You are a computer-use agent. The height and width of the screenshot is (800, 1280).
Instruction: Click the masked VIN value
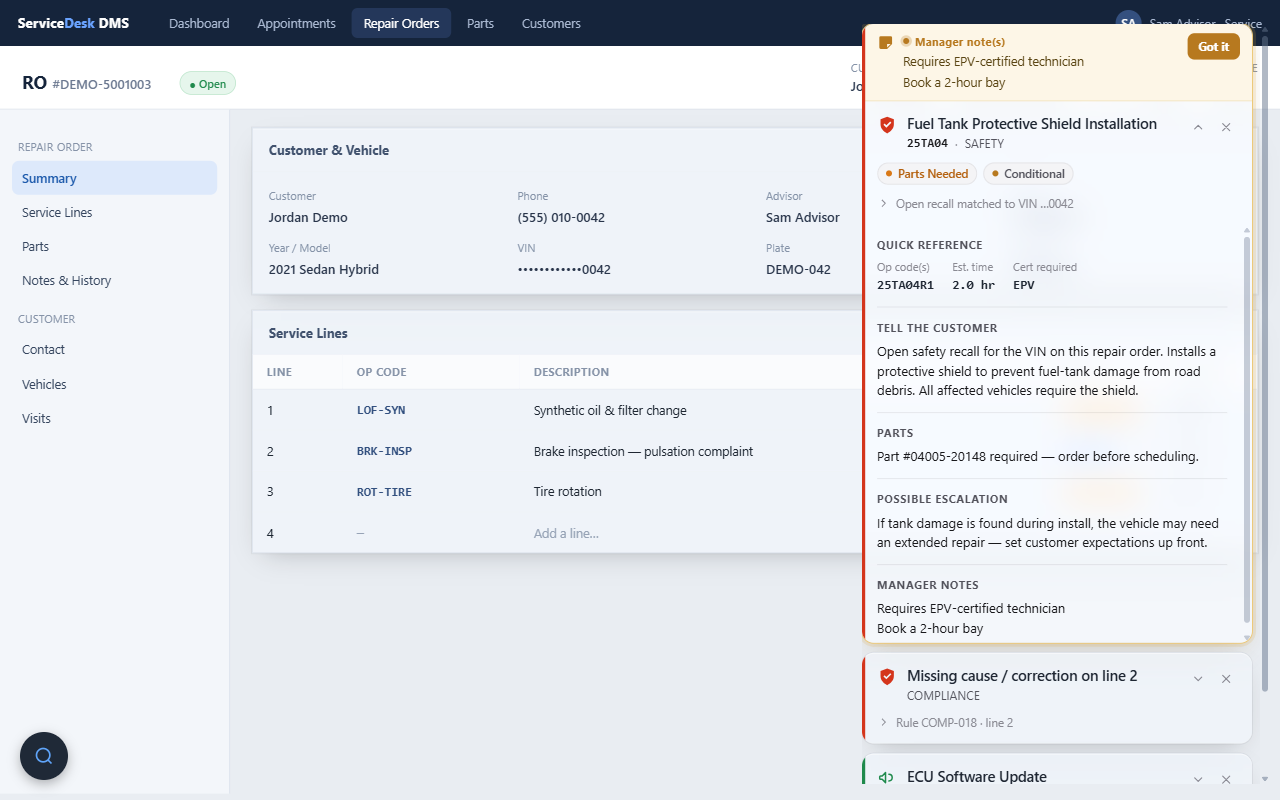[564, 269]
